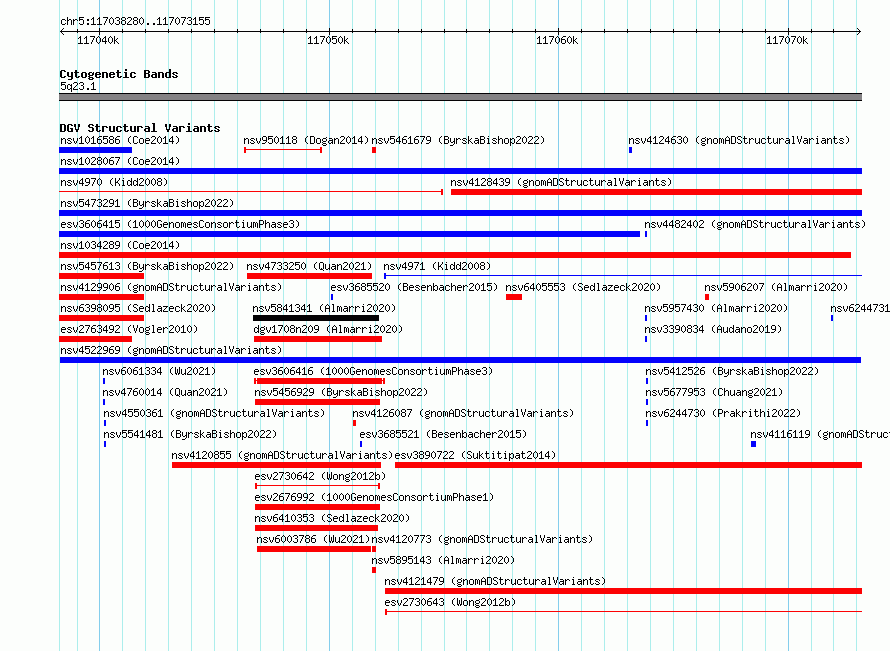The width and height of the screenshot is (890, 651).
Task: Open nsv5457613 (ByrskaBishop2022) variant
Action: click(147, 266)
